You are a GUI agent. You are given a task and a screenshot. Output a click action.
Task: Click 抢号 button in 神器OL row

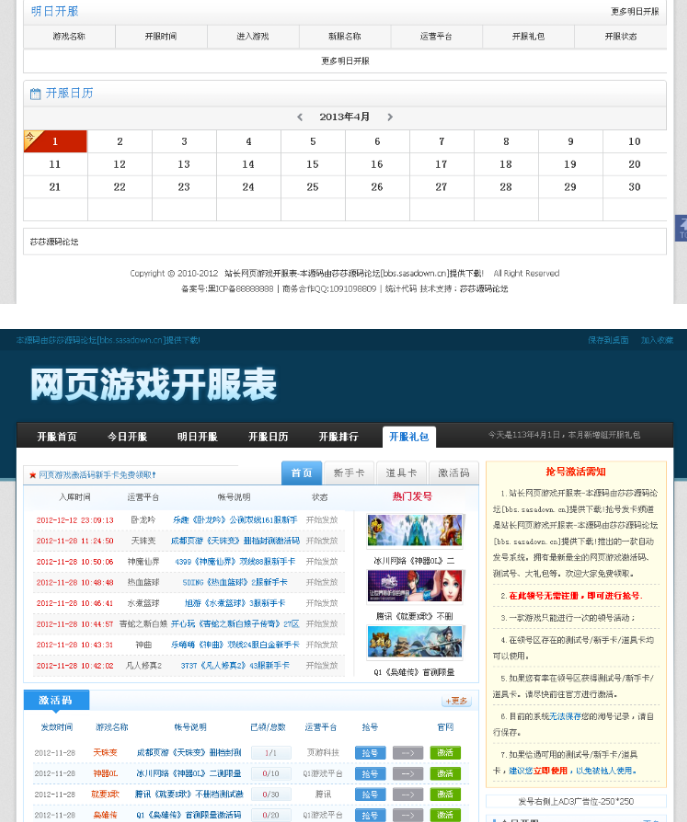pos(370,774)
